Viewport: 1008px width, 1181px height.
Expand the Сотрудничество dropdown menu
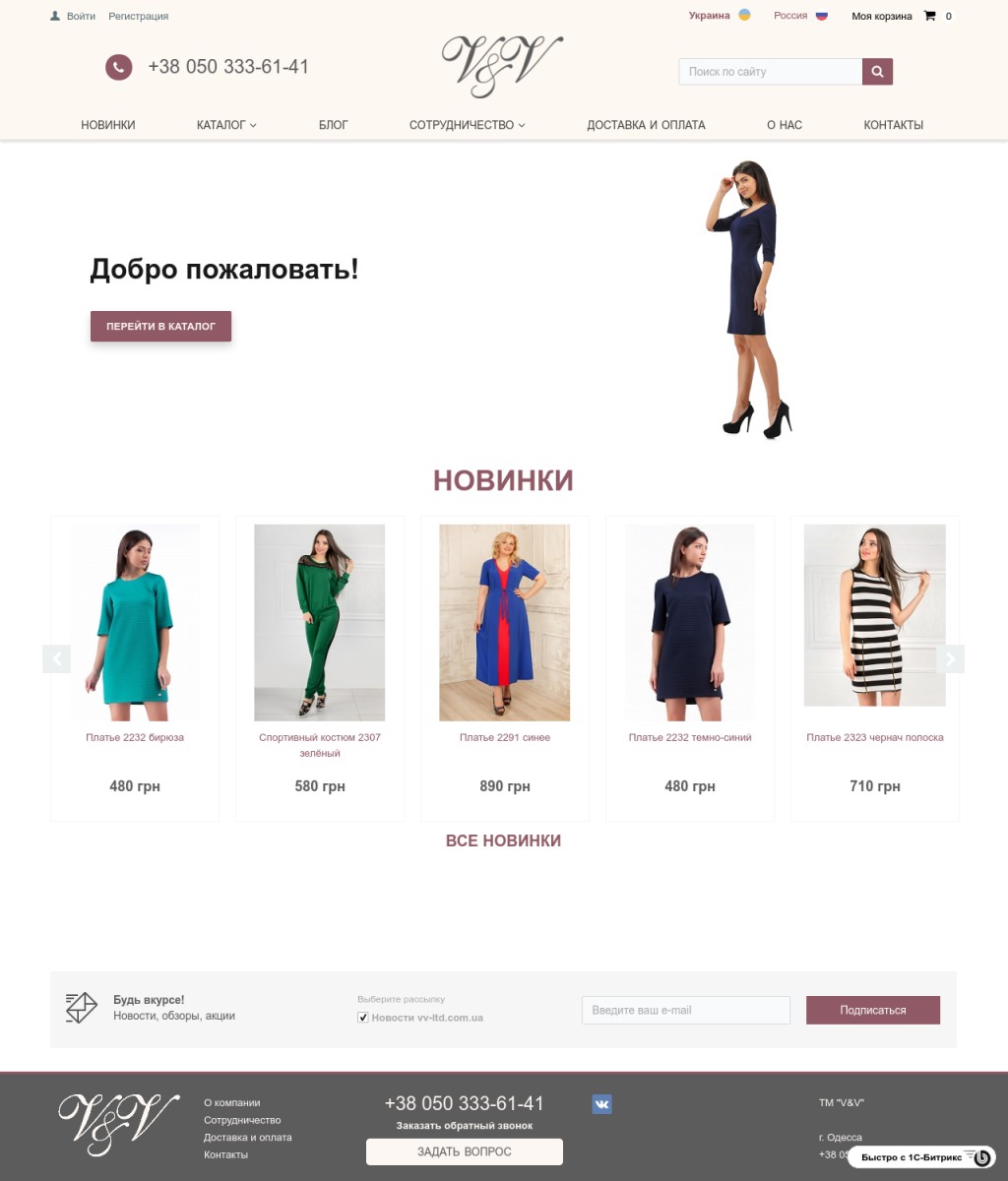[468, 125]
